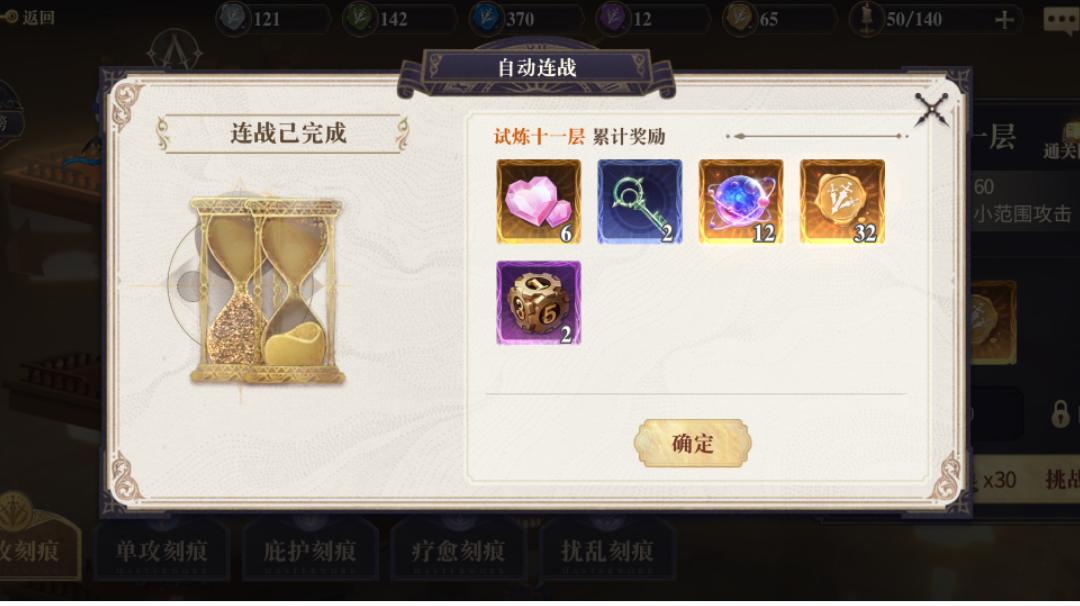
Task: Go back using the 返回 button
Action: click(x=29, y=17)
